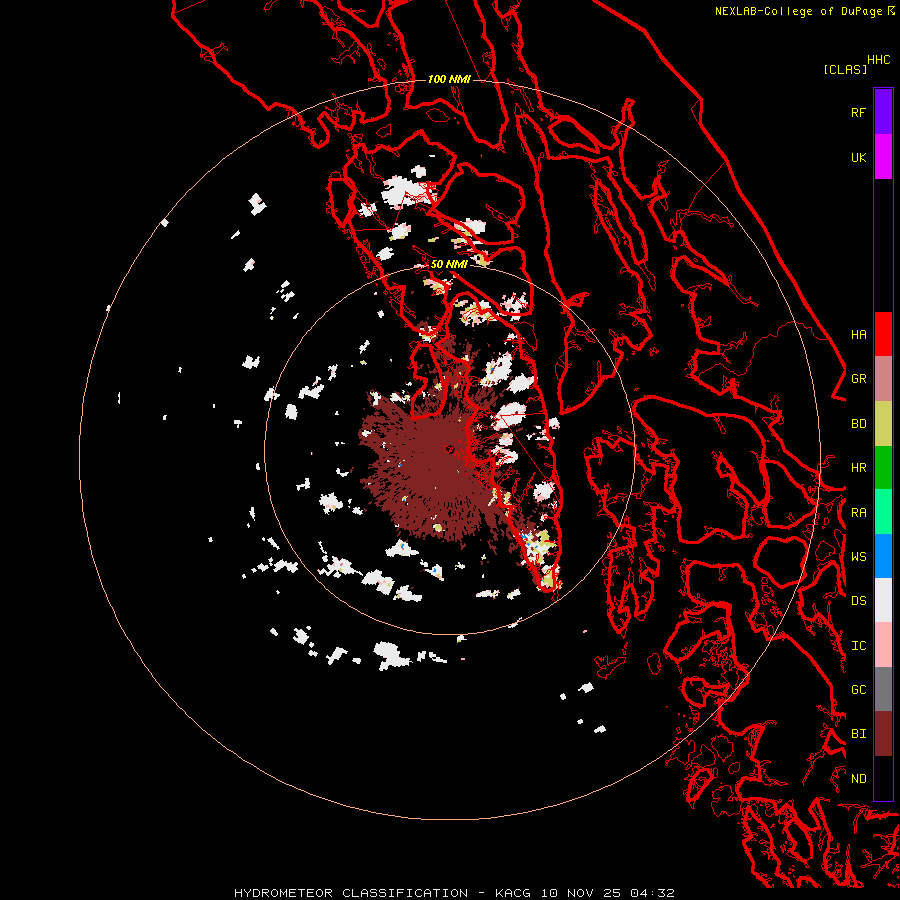Image resolution: width=900 pixels, height=900 pixels.
Task: Click the HA red legend swatch
Action: coord(883,334)
